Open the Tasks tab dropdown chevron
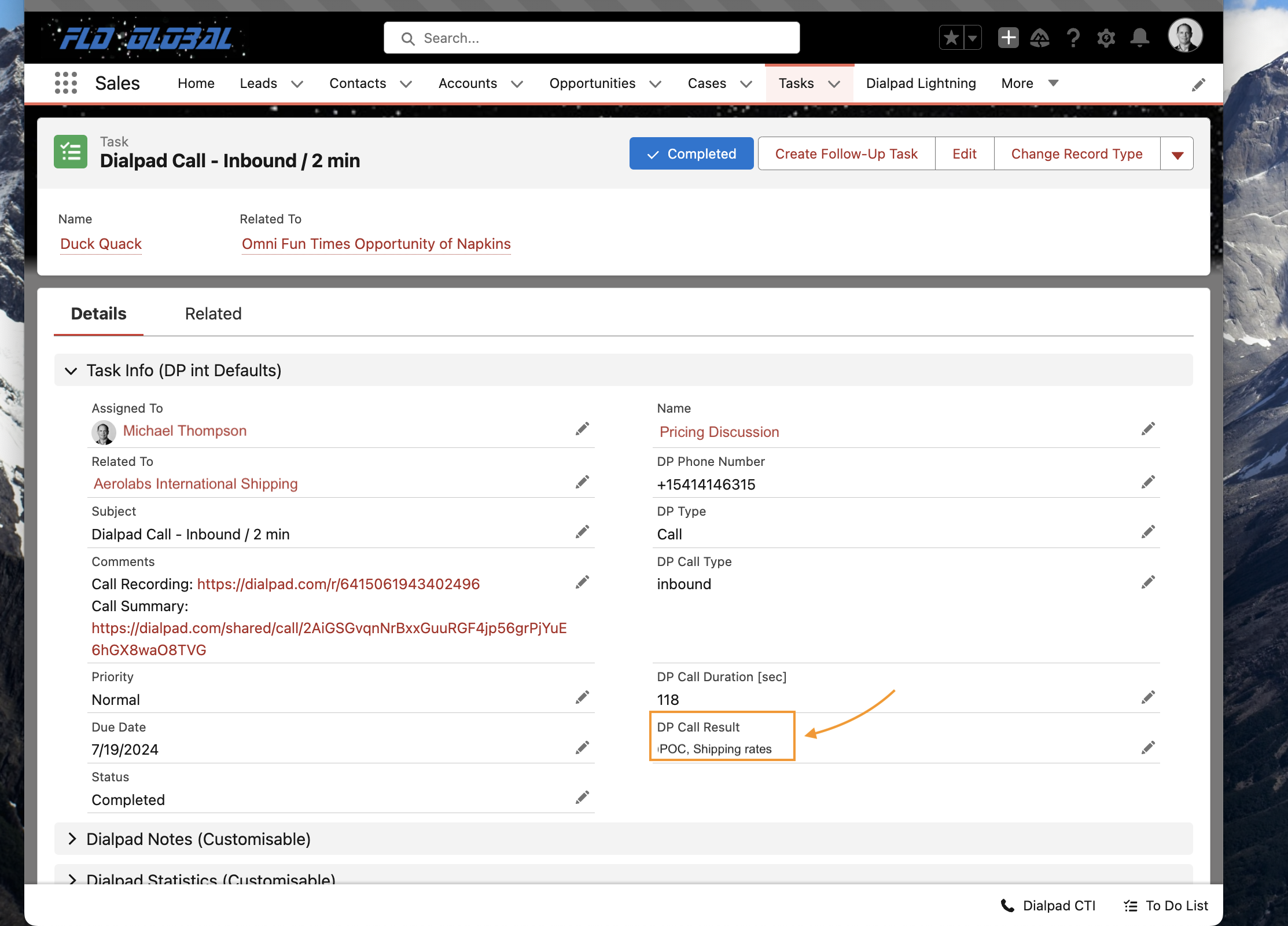 (x=834, y=84)
